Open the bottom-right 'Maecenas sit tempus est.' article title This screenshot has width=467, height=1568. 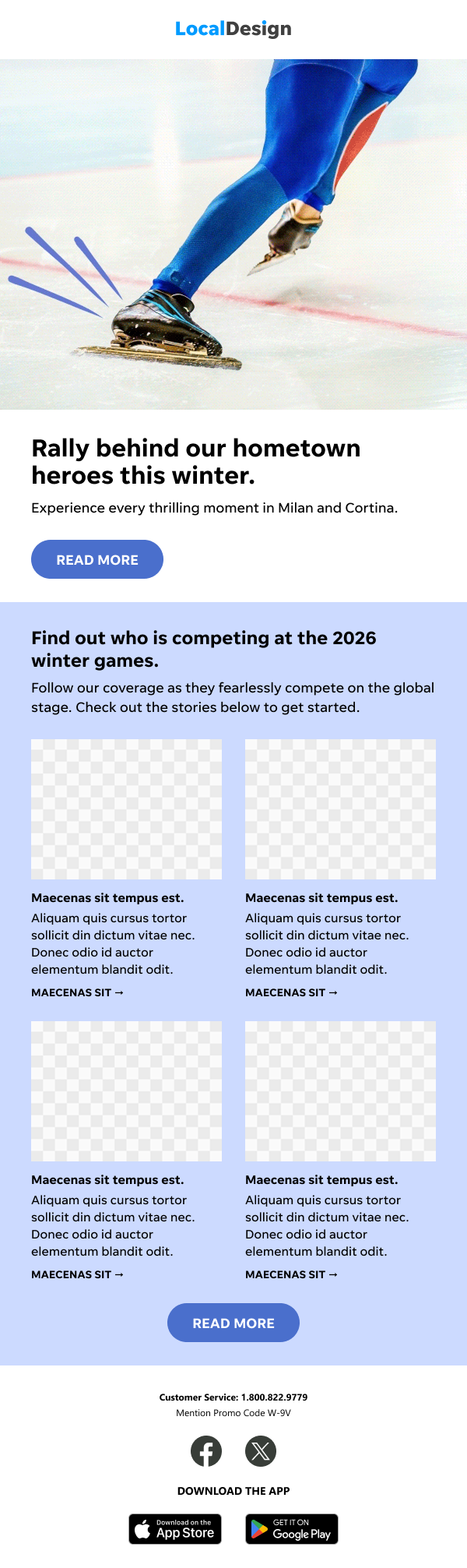point(321,1179)
